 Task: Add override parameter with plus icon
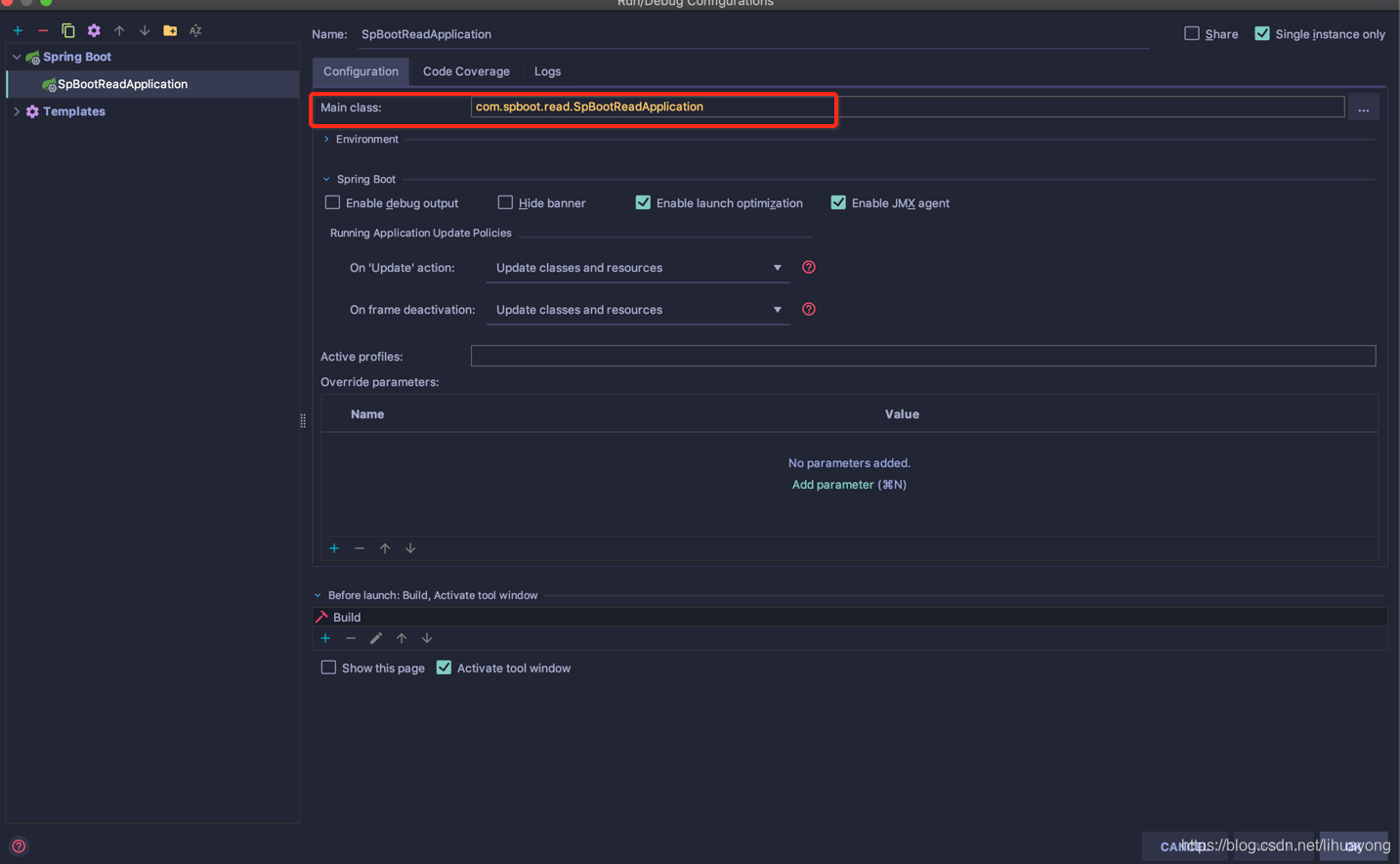[x=334, y=548]
